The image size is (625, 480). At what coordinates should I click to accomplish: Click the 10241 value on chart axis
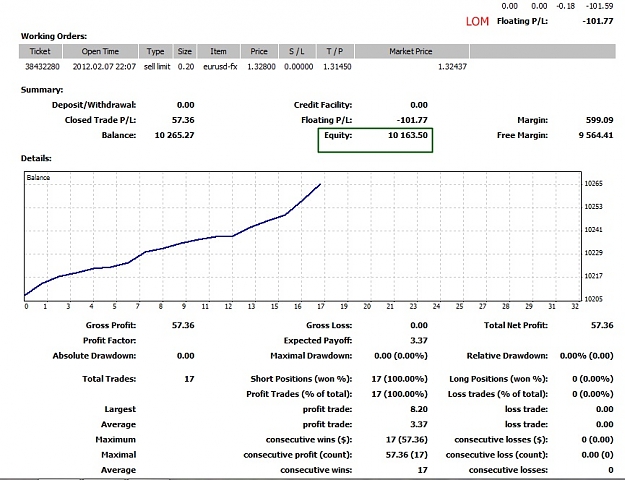tap(594, 230)
